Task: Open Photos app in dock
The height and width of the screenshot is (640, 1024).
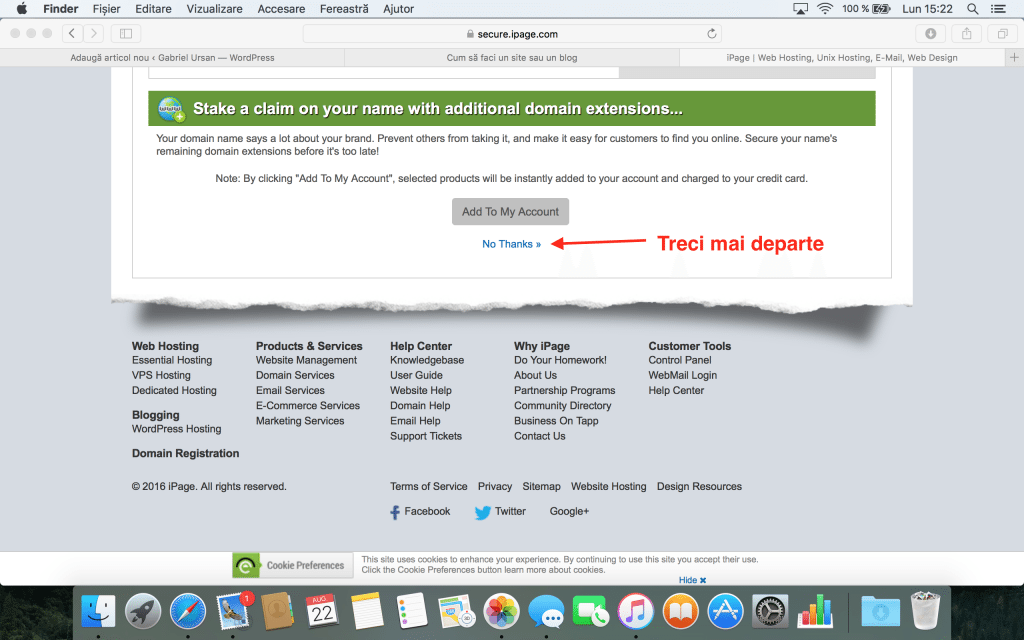Action: click(x=501, y=612)
